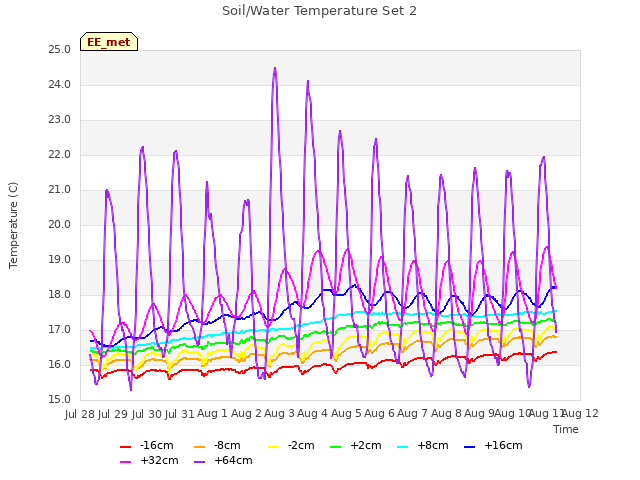Click the Aug 1 x-axis tick label

pyautogui.click(x=212, y=413)
